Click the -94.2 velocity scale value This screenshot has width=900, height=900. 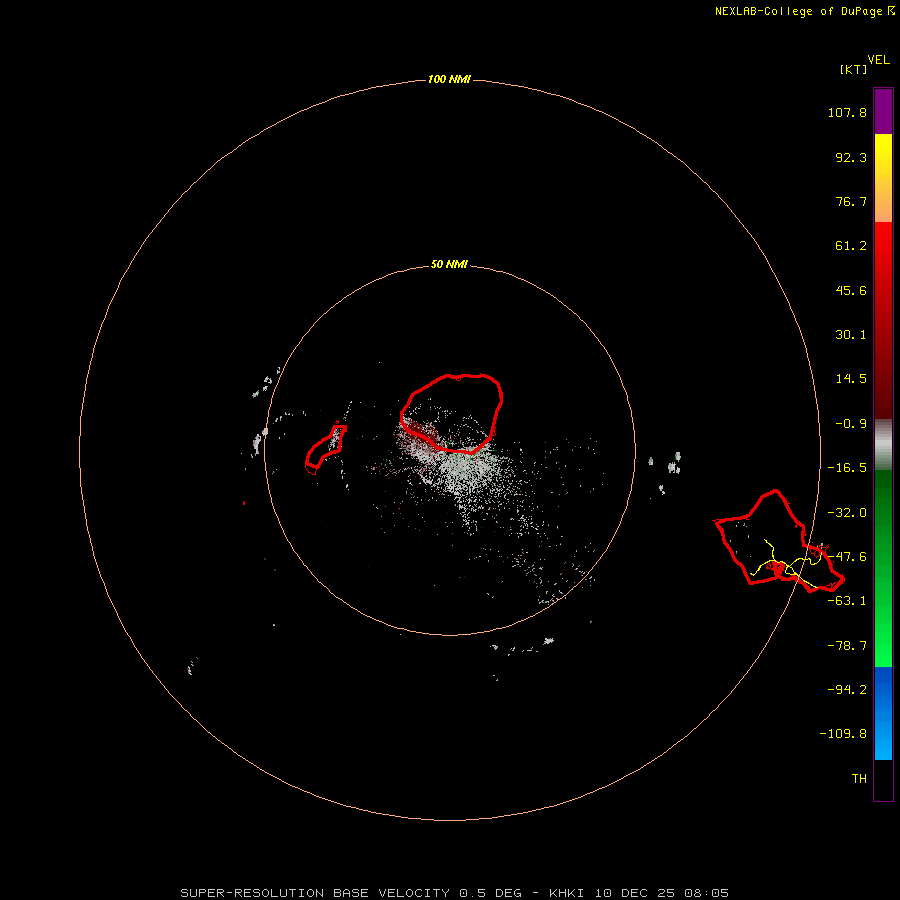tap(847, 690)
